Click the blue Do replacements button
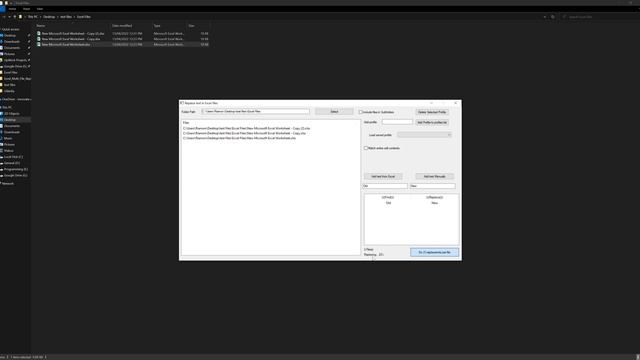Screen dimensions: 640x360 point(434,252)
